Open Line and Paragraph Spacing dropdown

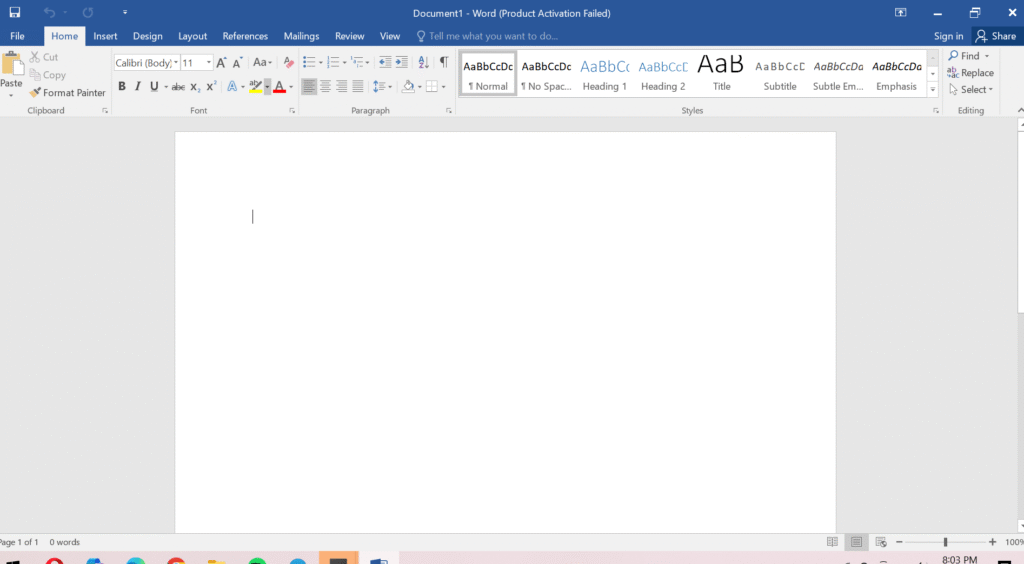pyautogui.click(x=382, y=86)
